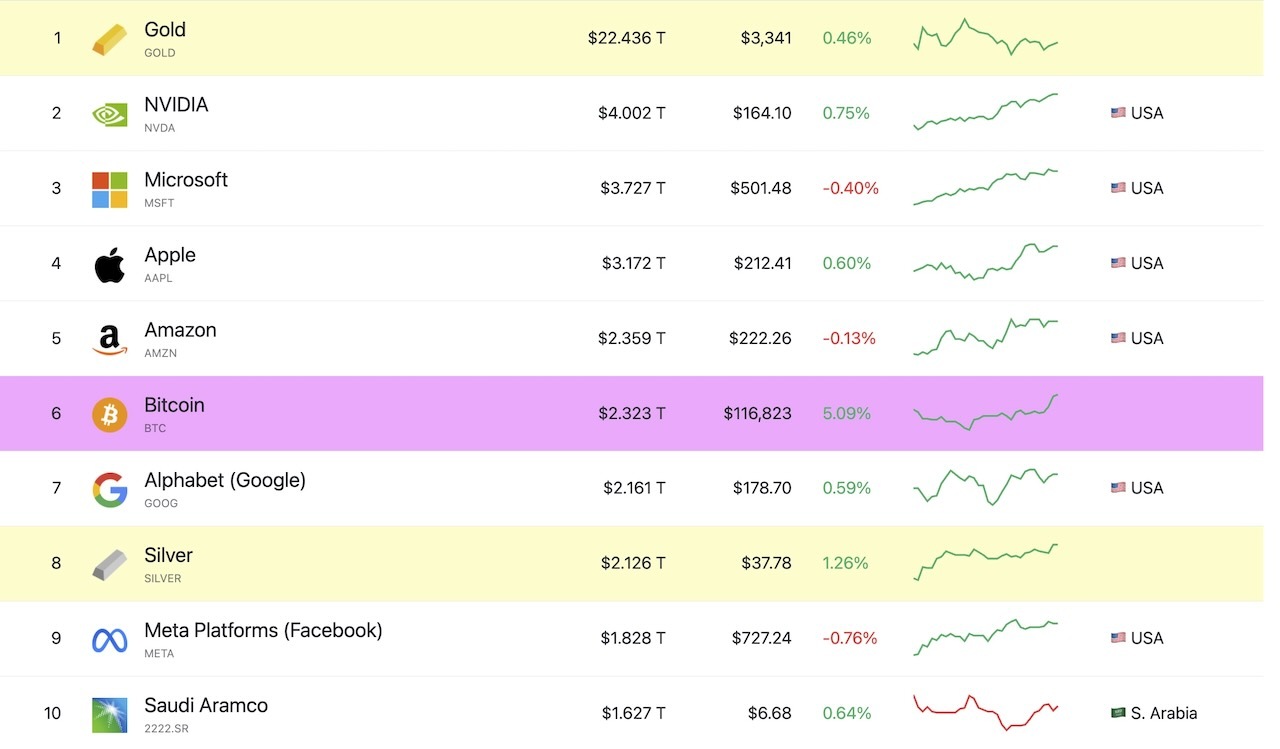1280x749 pixels.
Task: Open the Meta Platforms (Facebook) link
Action: [x=263, y=630]
